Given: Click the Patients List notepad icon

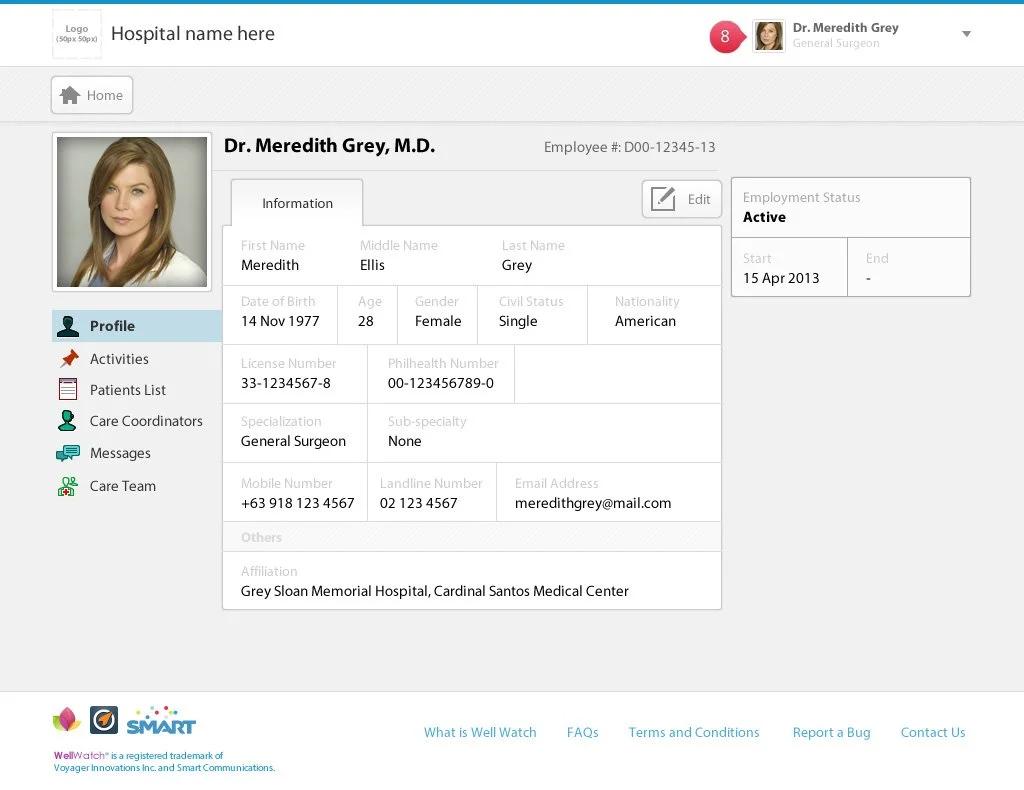Looking at the screenshot, I should (x=68, y=389).
